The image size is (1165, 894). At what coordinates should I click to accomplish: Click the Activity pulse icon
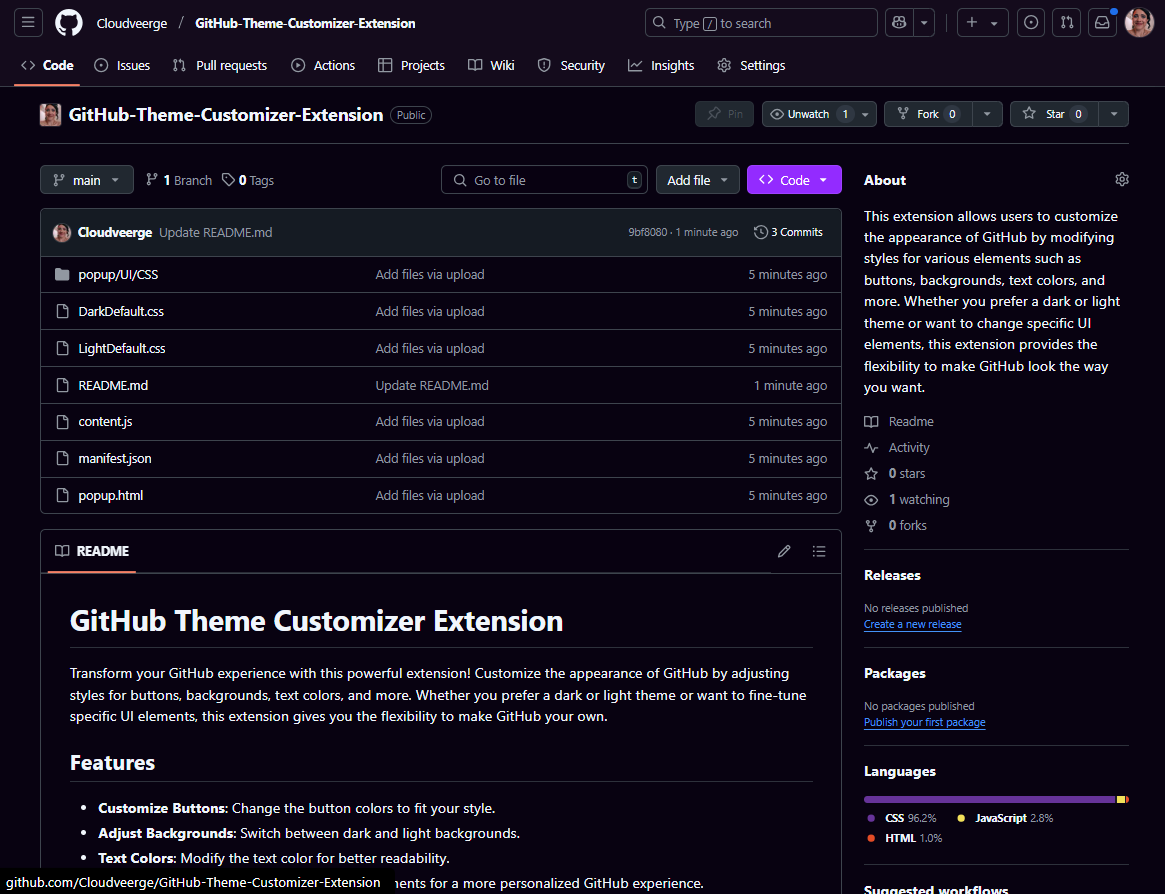tap(872, 447)
